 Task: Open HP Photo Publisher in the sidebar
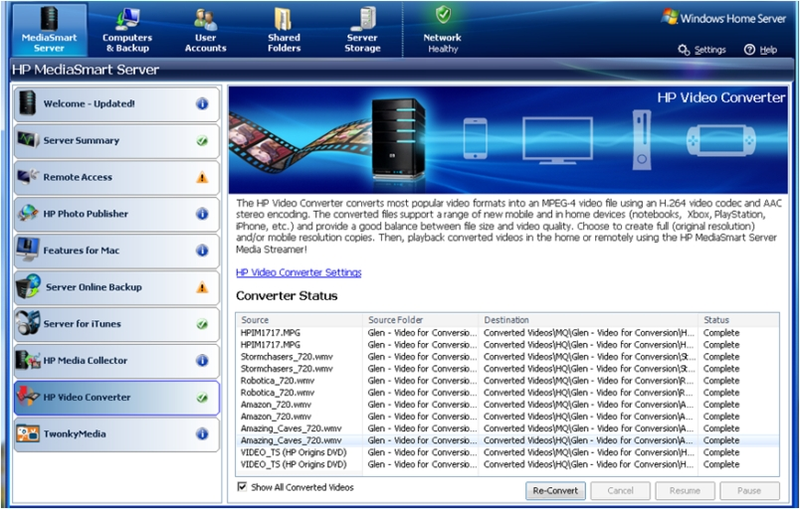point(117,214)
